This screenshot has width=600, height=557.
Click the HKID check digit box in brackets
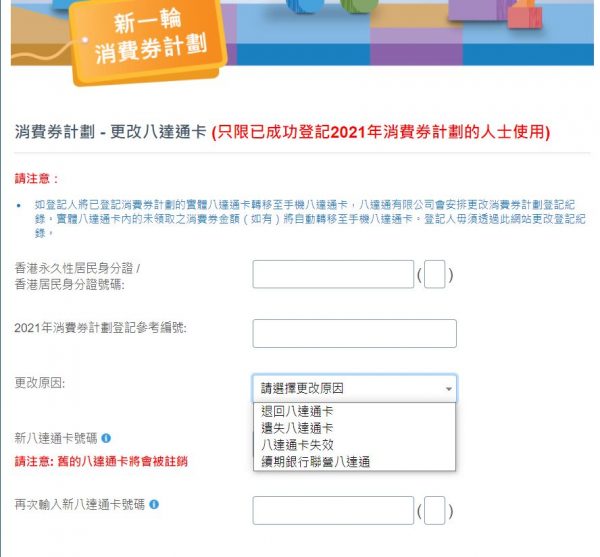[x=434, y=275]
